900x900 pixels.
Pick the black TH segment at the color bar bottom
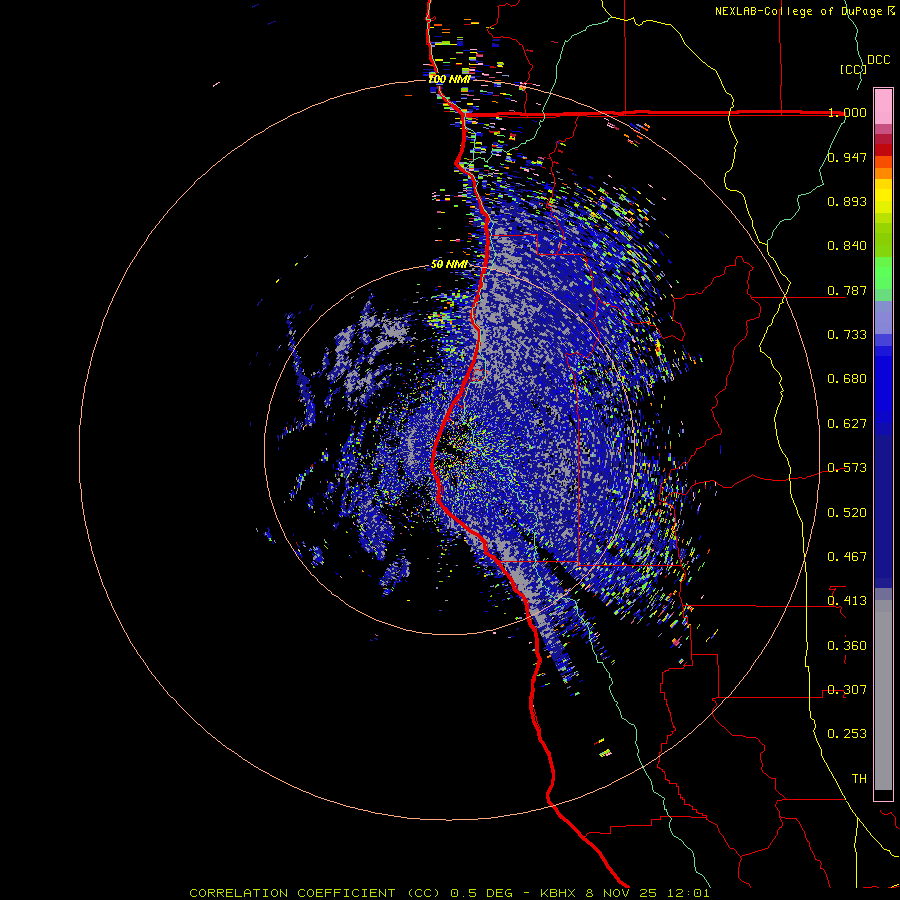pos(883,794)
